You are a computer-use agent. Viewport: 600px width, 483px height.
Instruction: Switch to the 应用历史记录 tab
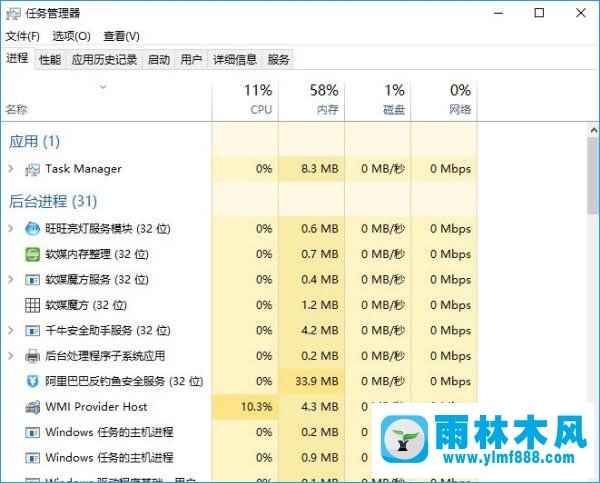coord(104,60)
